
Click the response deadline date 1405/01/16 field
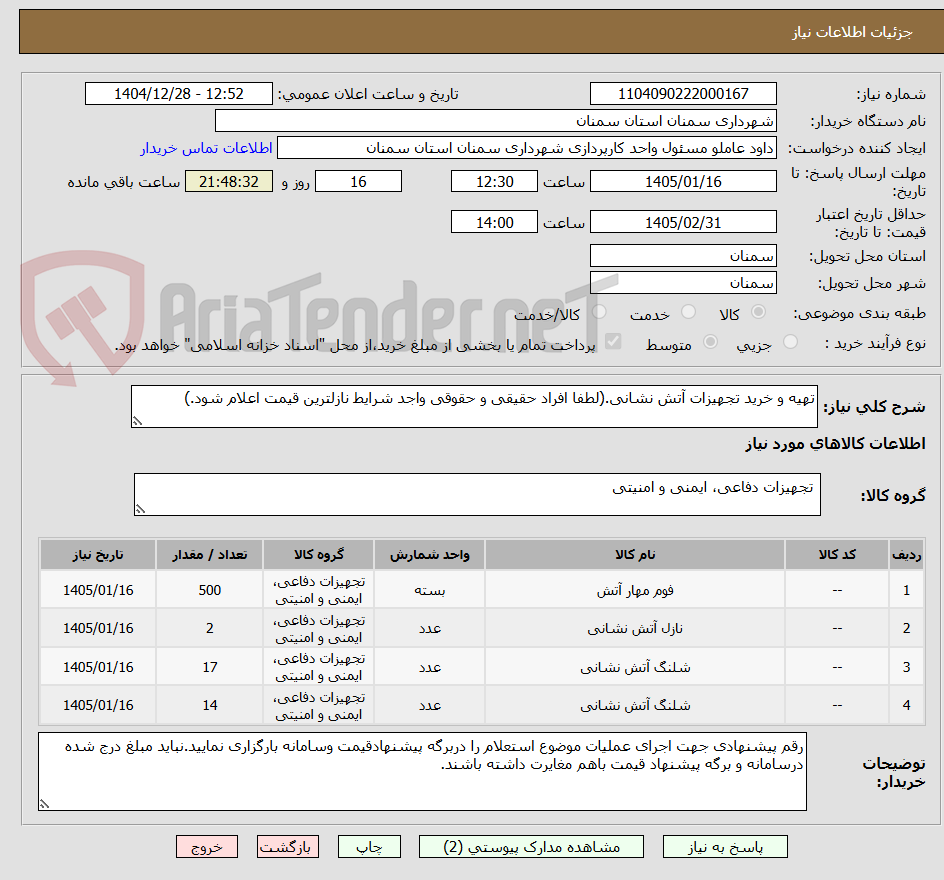click(x=683, y=181)
